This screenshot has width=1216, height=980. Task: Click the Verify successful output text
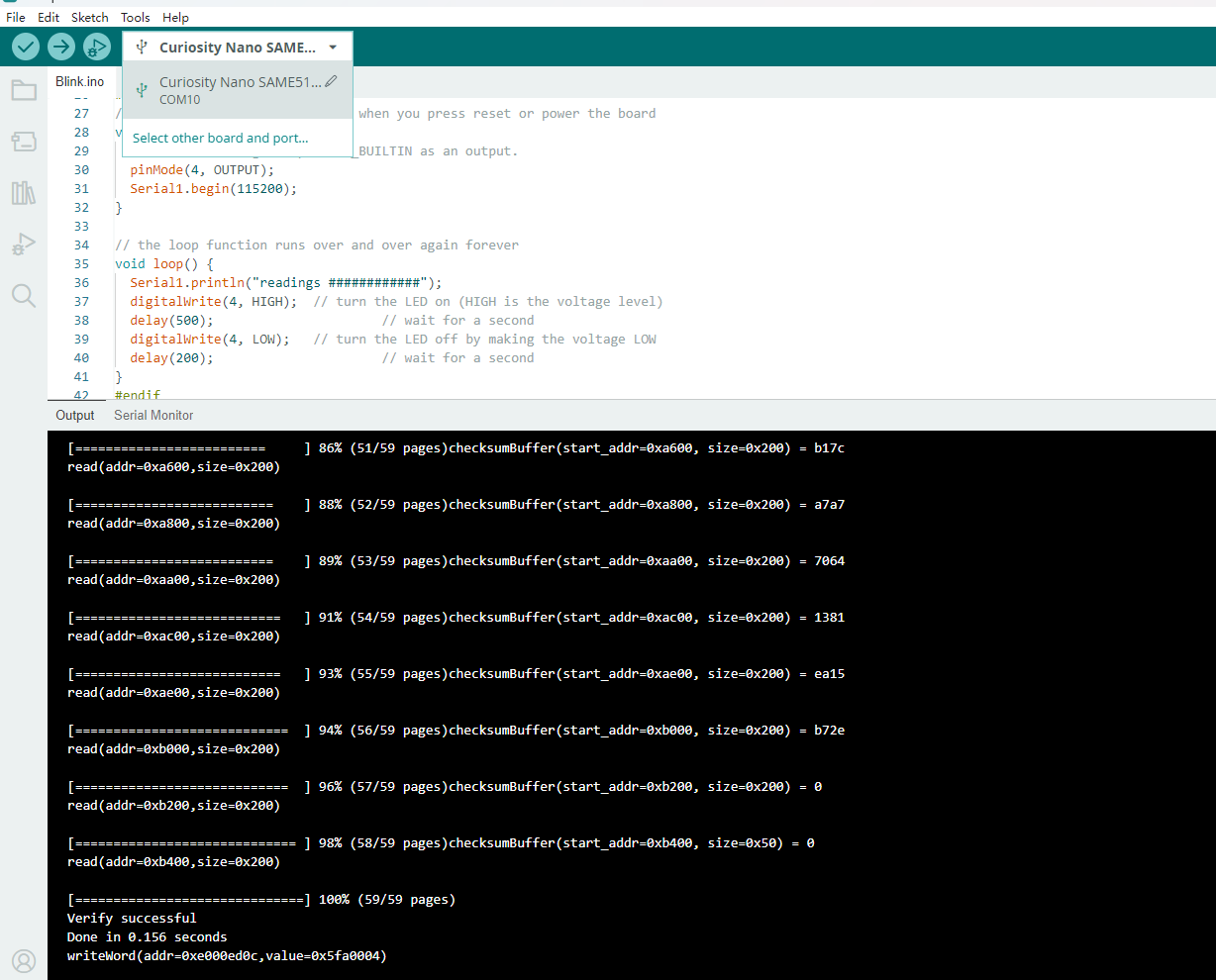[132, 918]
